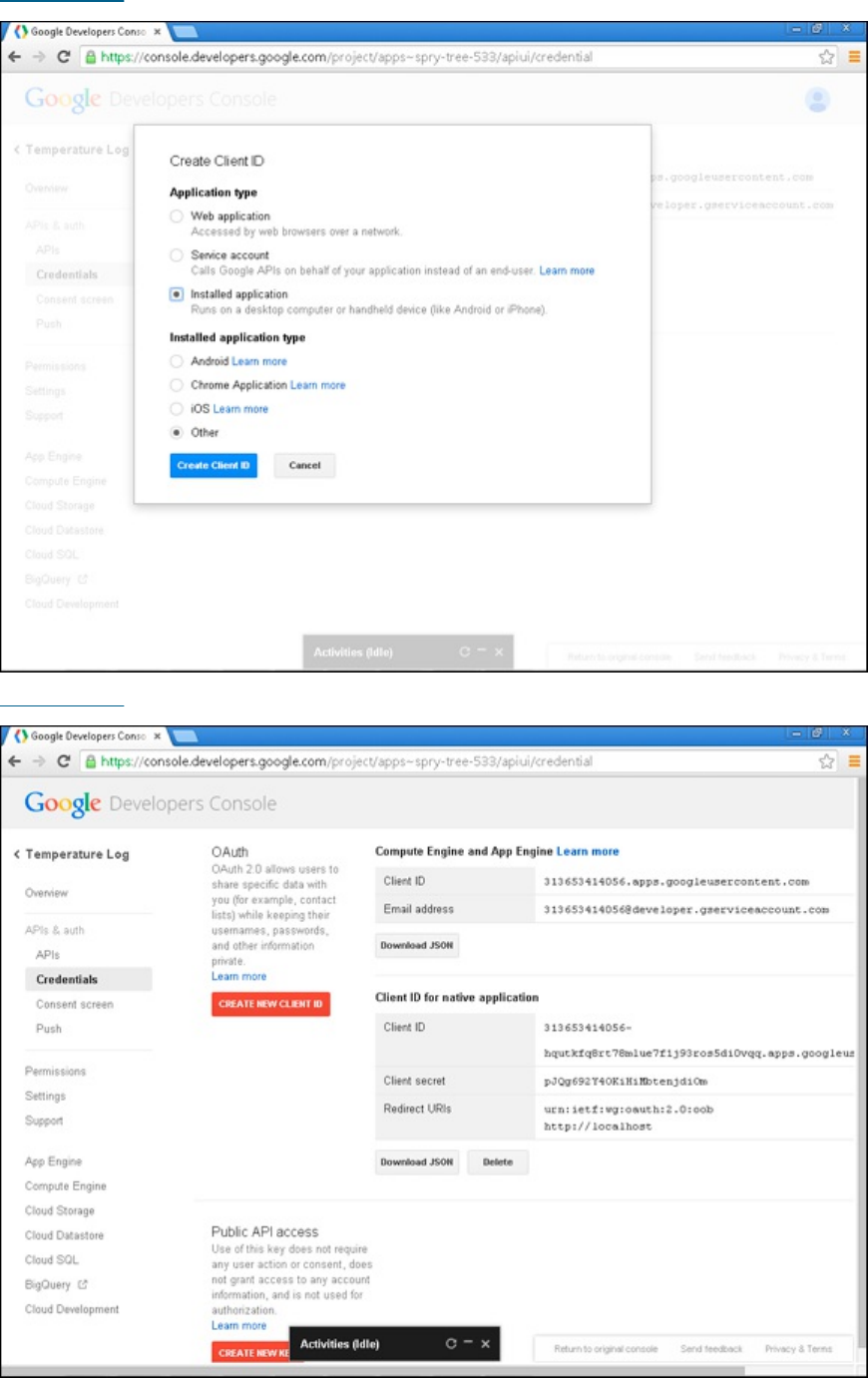Refresh Activities panel in lower window
This screenshot has height=1378, width=868.
452,1344
